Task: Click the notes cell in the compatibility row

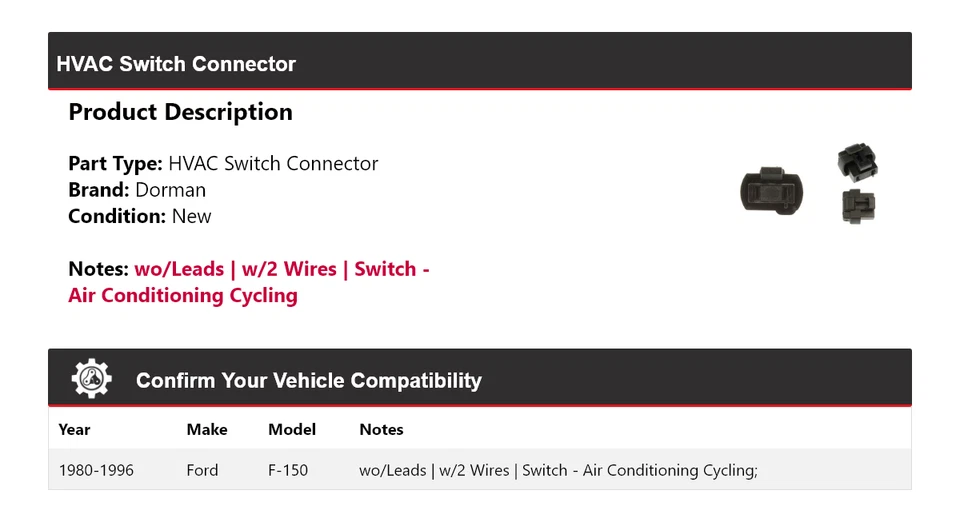Action: [x=558, y=470]
